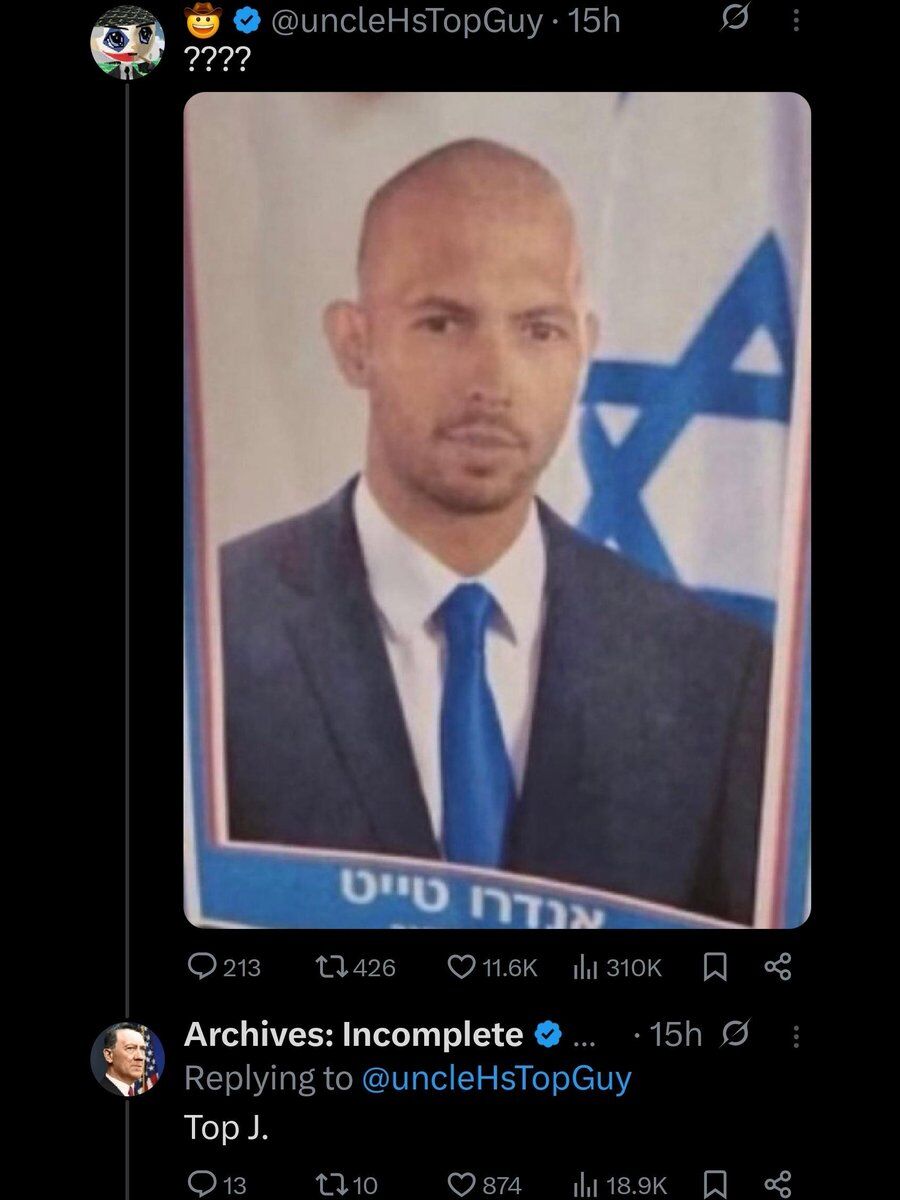900x1200 pixels.
Task: View analytics showing 310K views
Action: point(617,967)
